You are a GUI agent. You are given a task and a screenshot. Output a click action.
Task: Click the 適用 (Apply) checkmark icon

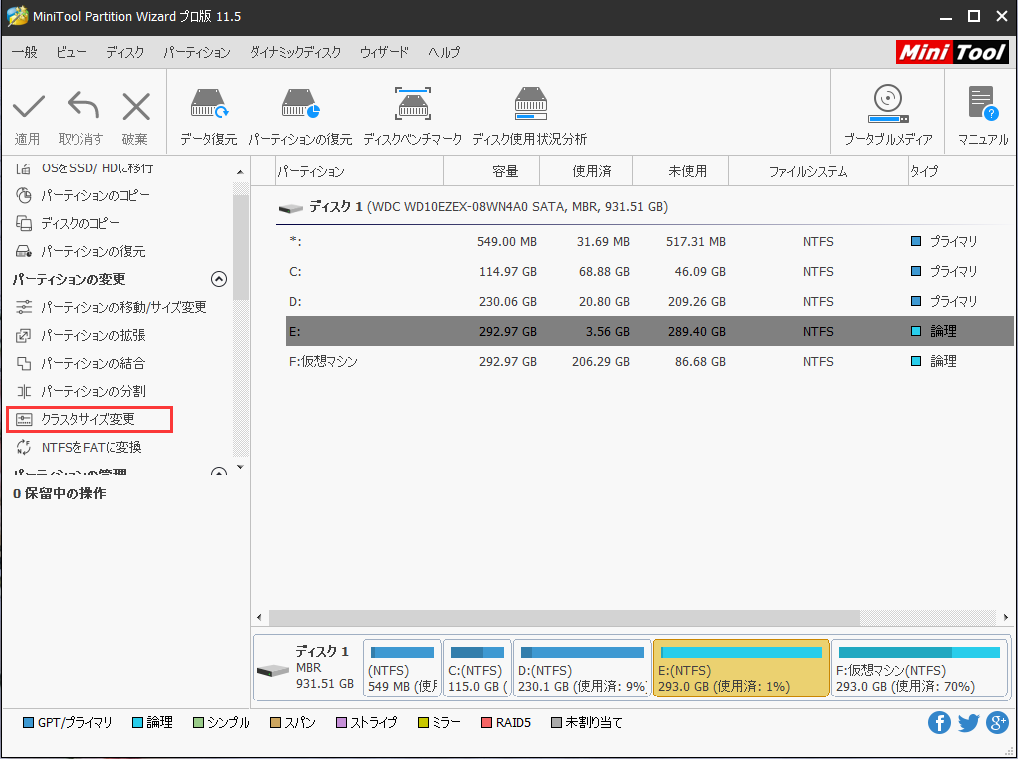click(28, 108)
